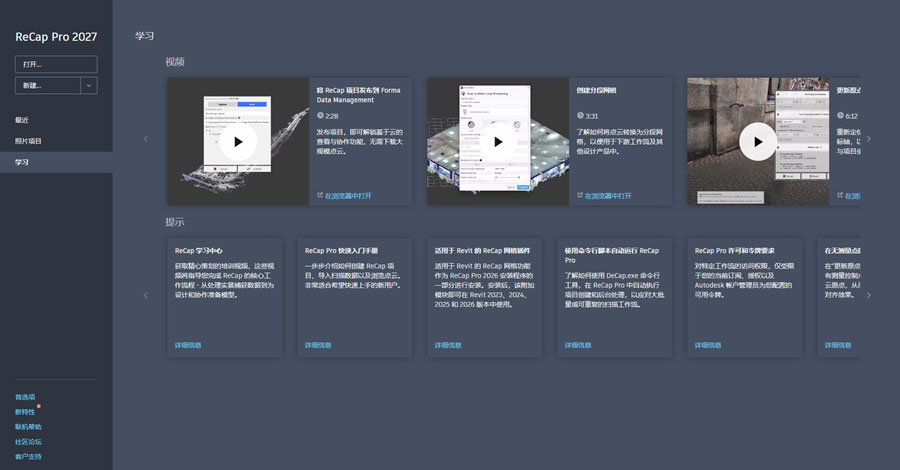This screenshot has width=900, height=470.
Task: Play the Forma Data Management publishing video
Action: click(x=238, y=142)
